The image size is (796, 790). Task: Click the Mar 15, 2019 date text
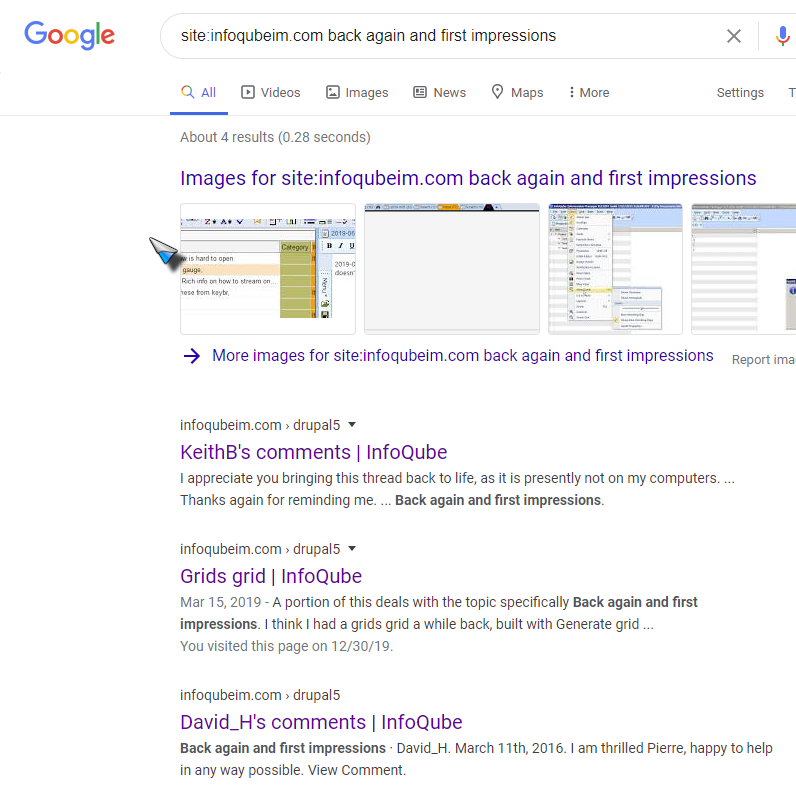[220, 602]
